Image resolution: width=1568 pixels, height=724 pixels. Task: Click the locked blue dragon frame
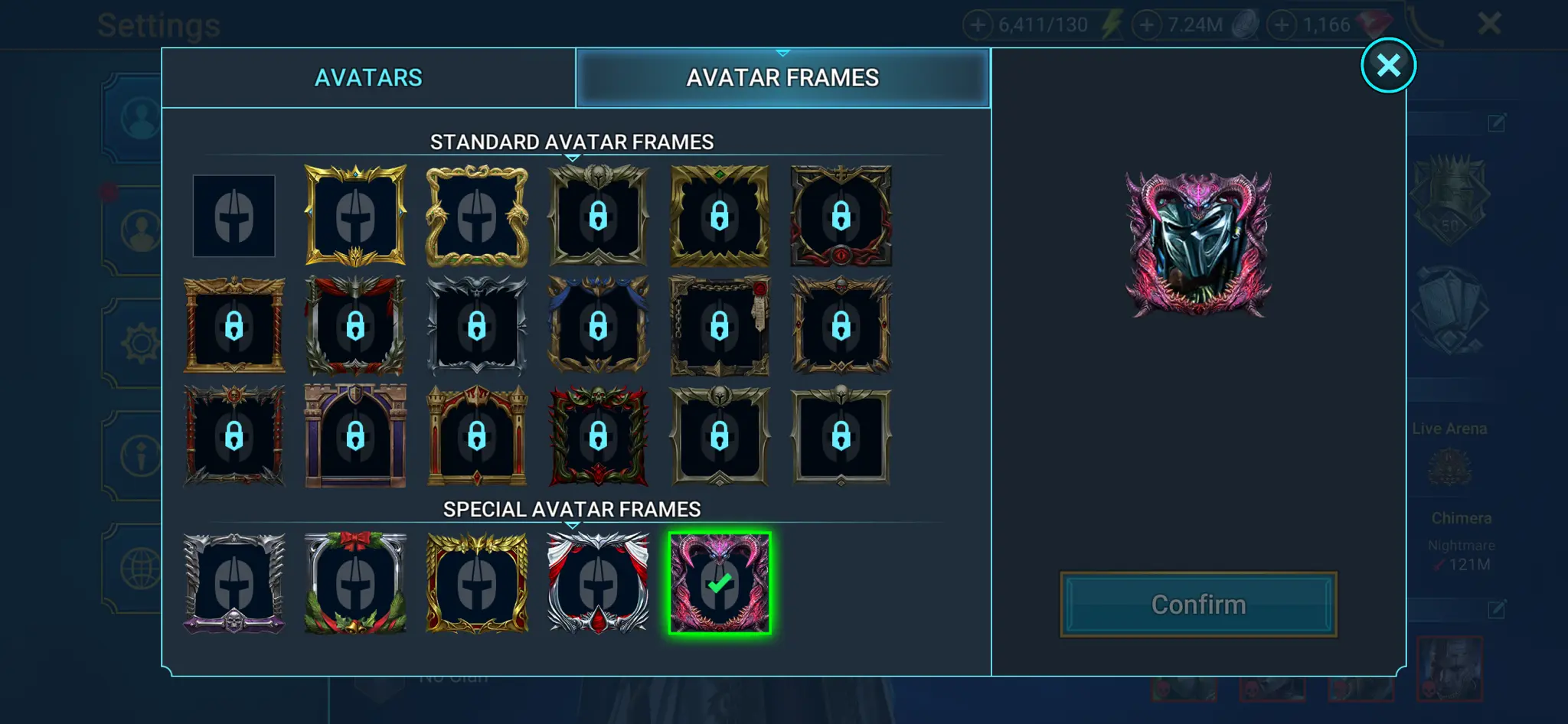[x=598, y=326]
